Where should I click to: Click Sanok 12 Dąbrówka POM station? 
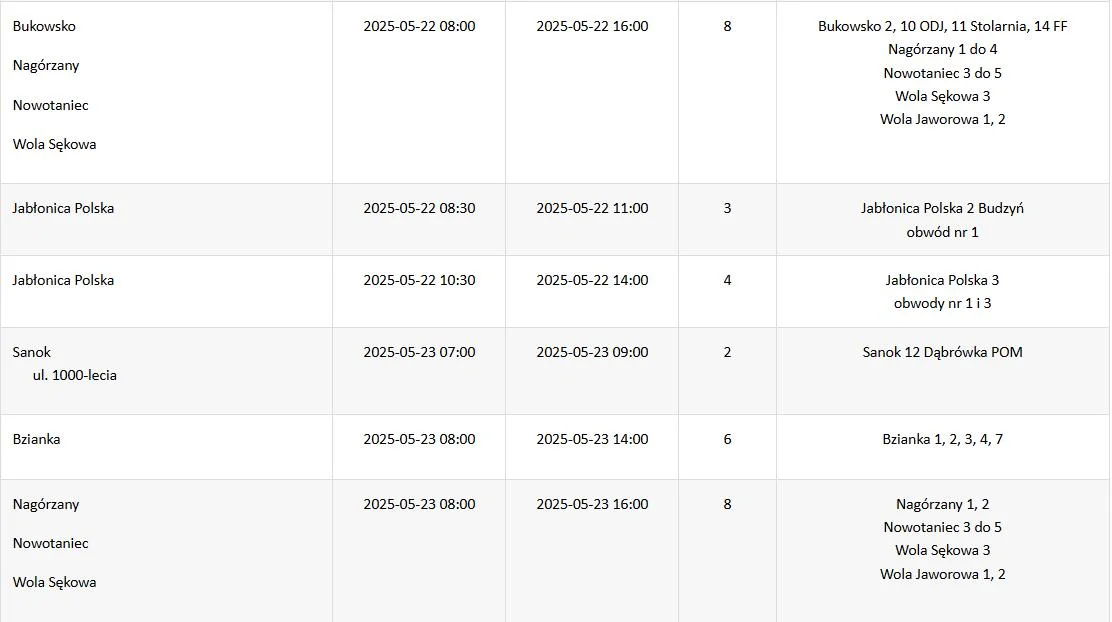point(943,352)
